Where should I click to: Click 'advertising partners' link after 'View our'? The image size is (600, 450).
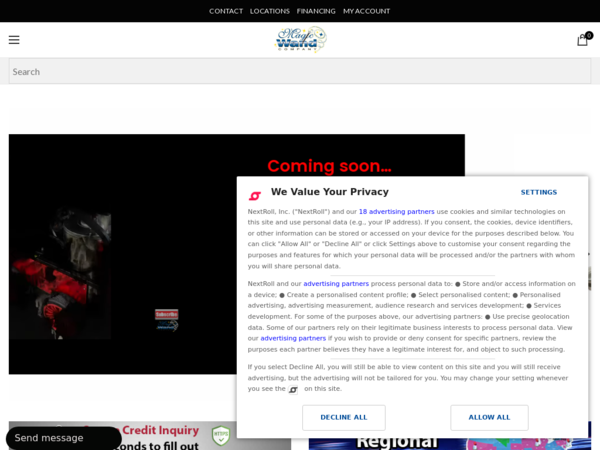[293, 338]
